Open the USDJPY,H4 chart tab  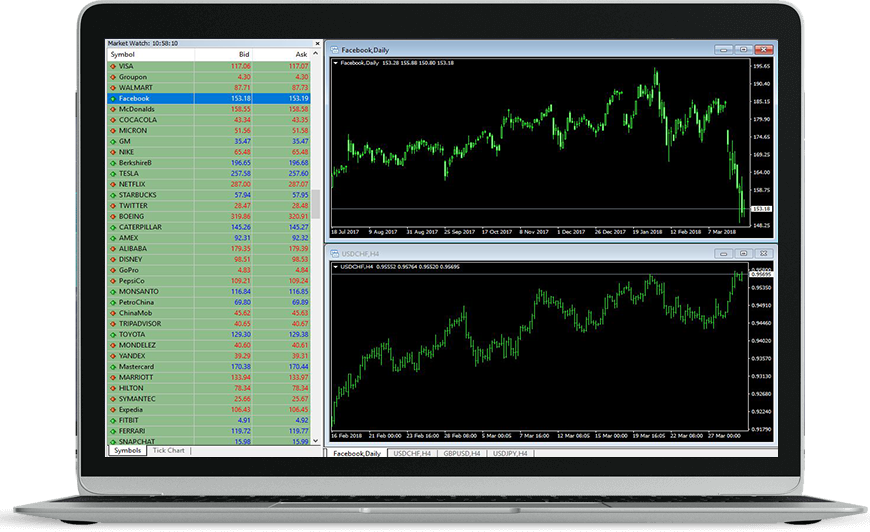pyautogui.click(x=510, y=453)
